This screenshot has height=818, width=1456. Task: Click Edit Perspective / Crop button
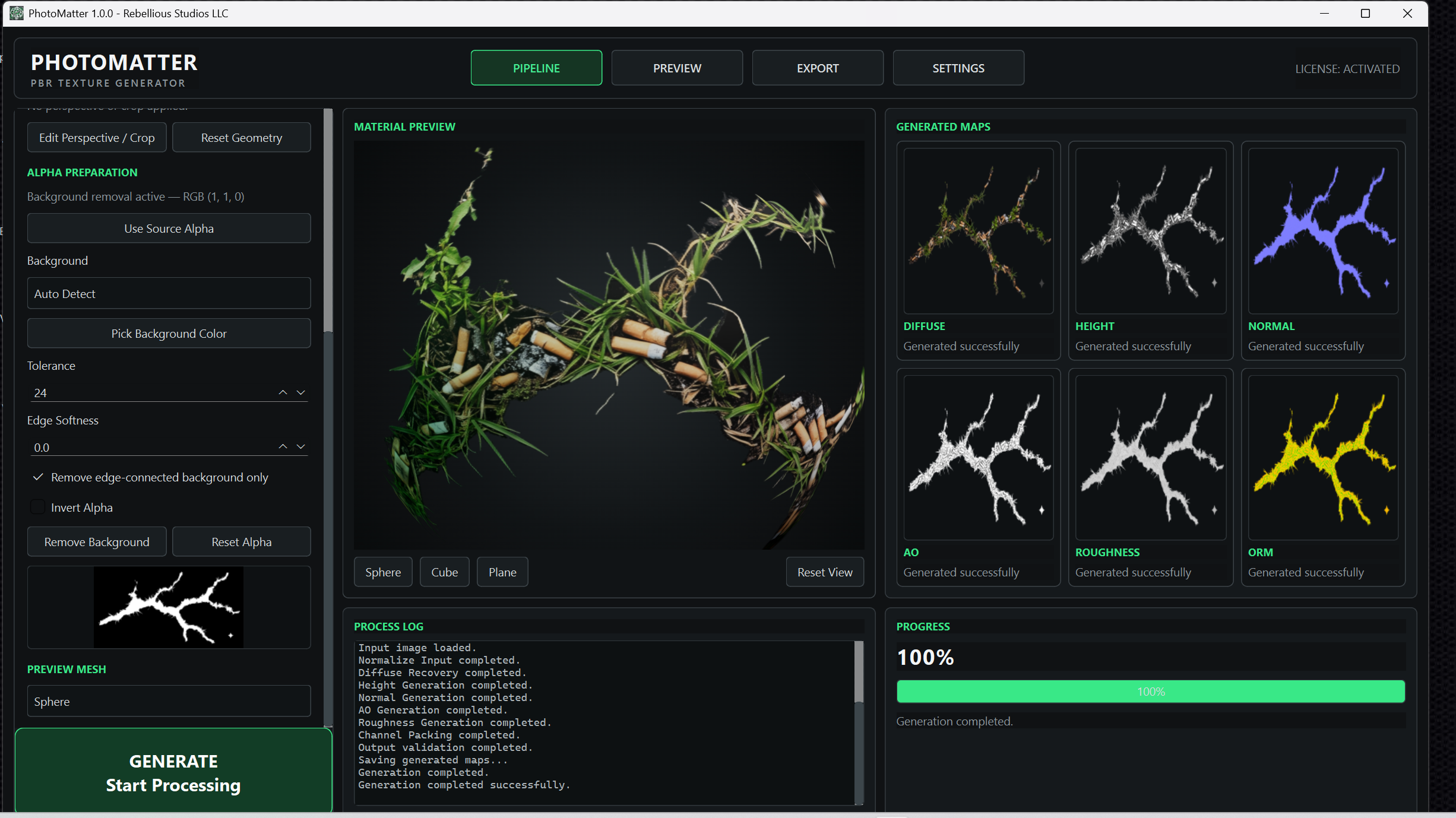97,138
